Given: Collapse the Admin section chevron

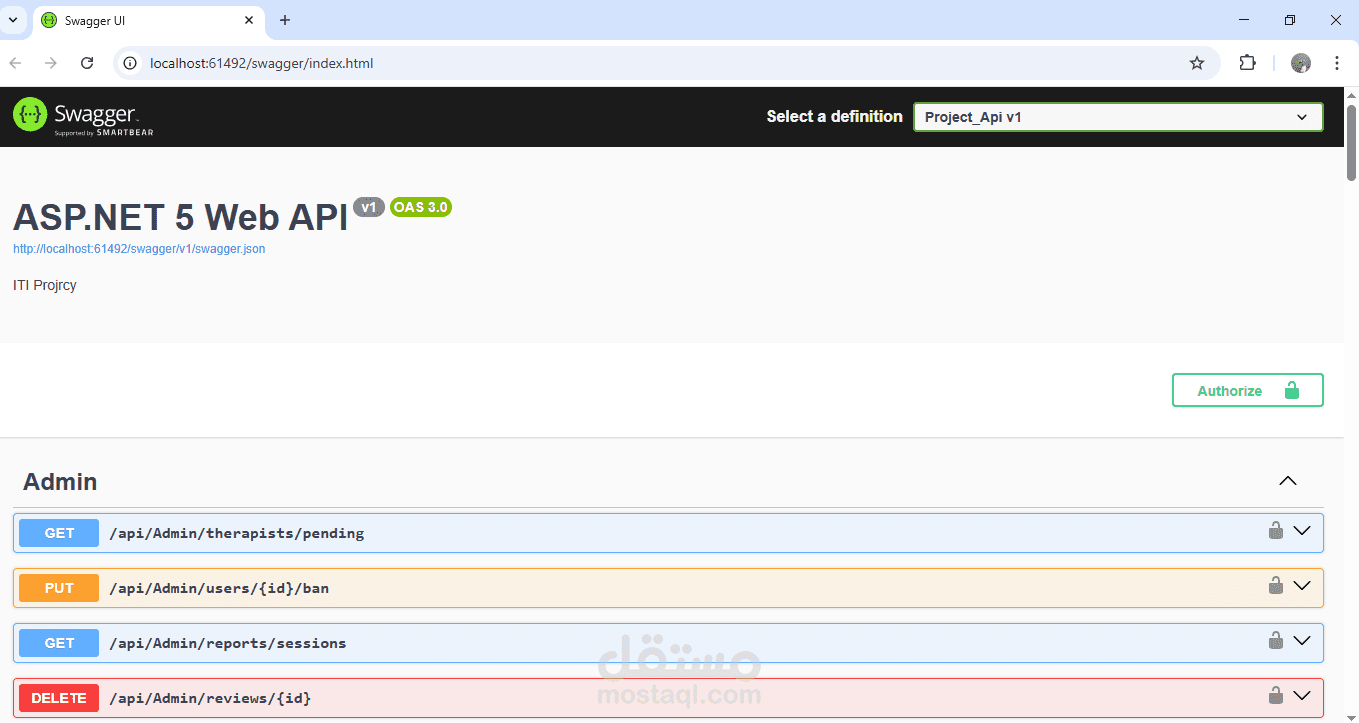Looking at the screenshot, I should point(1288,481).
